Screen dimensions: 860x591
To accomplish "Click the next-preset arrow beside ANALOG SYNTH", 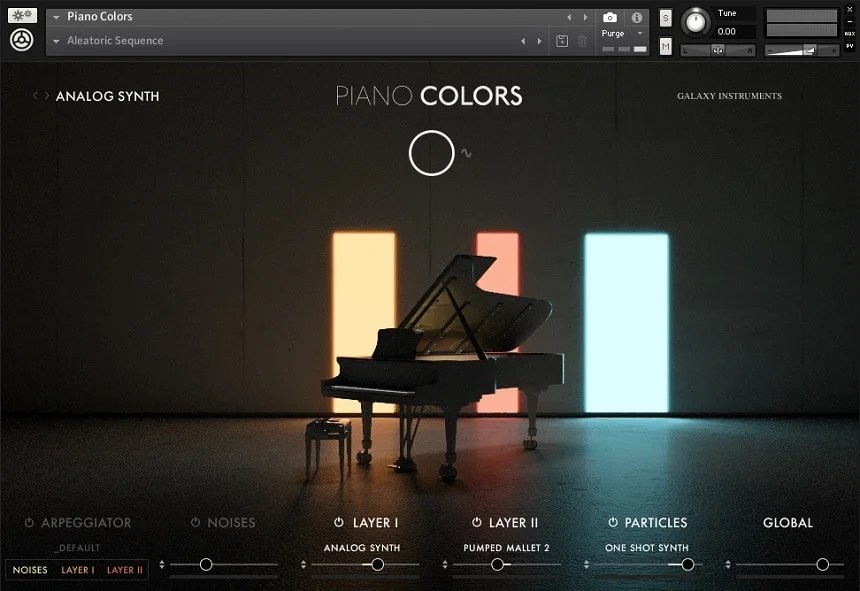I will pyautogui.click(x=47, y=95).
